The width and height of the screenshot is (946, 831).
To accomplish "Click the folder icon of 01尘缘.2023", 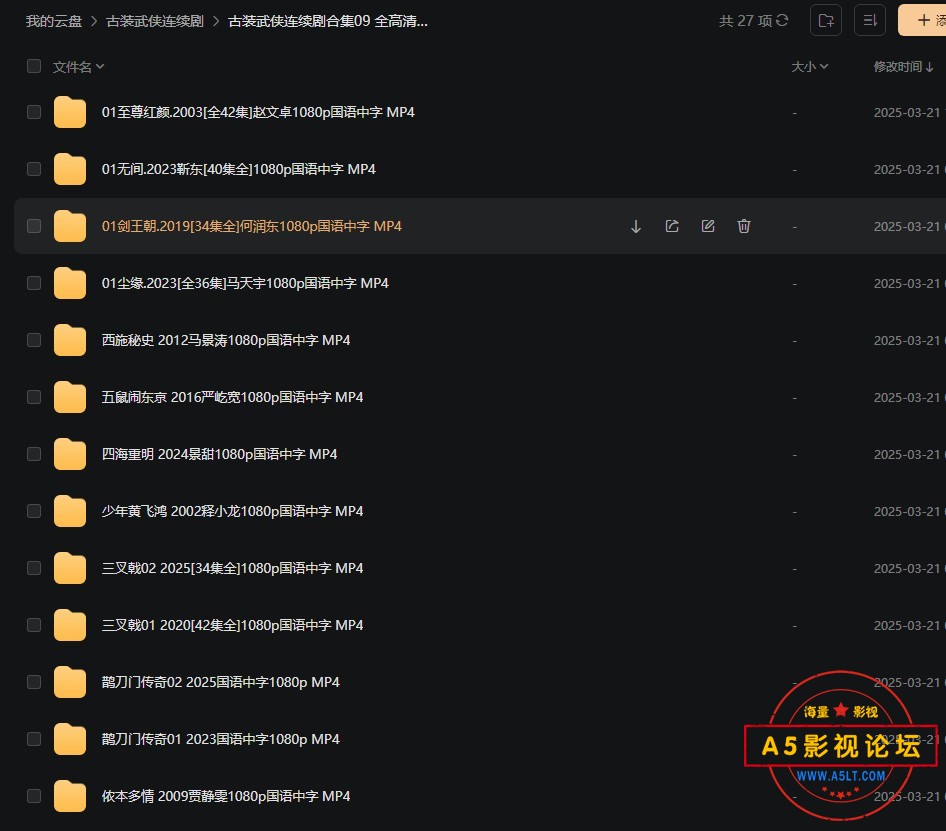I will click(x=70, y=283).
